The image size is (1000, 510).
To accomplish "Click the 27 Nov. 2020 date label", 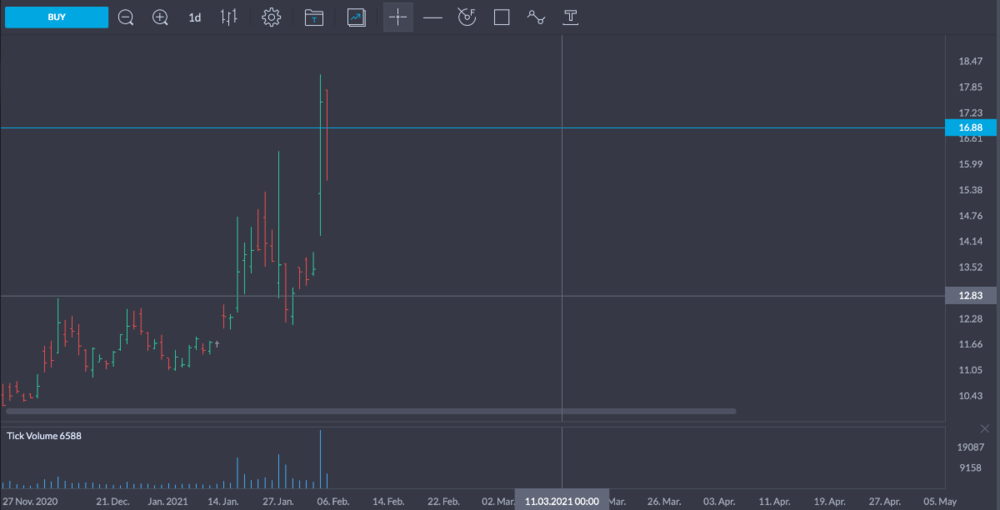I will (x=30, y=502).
